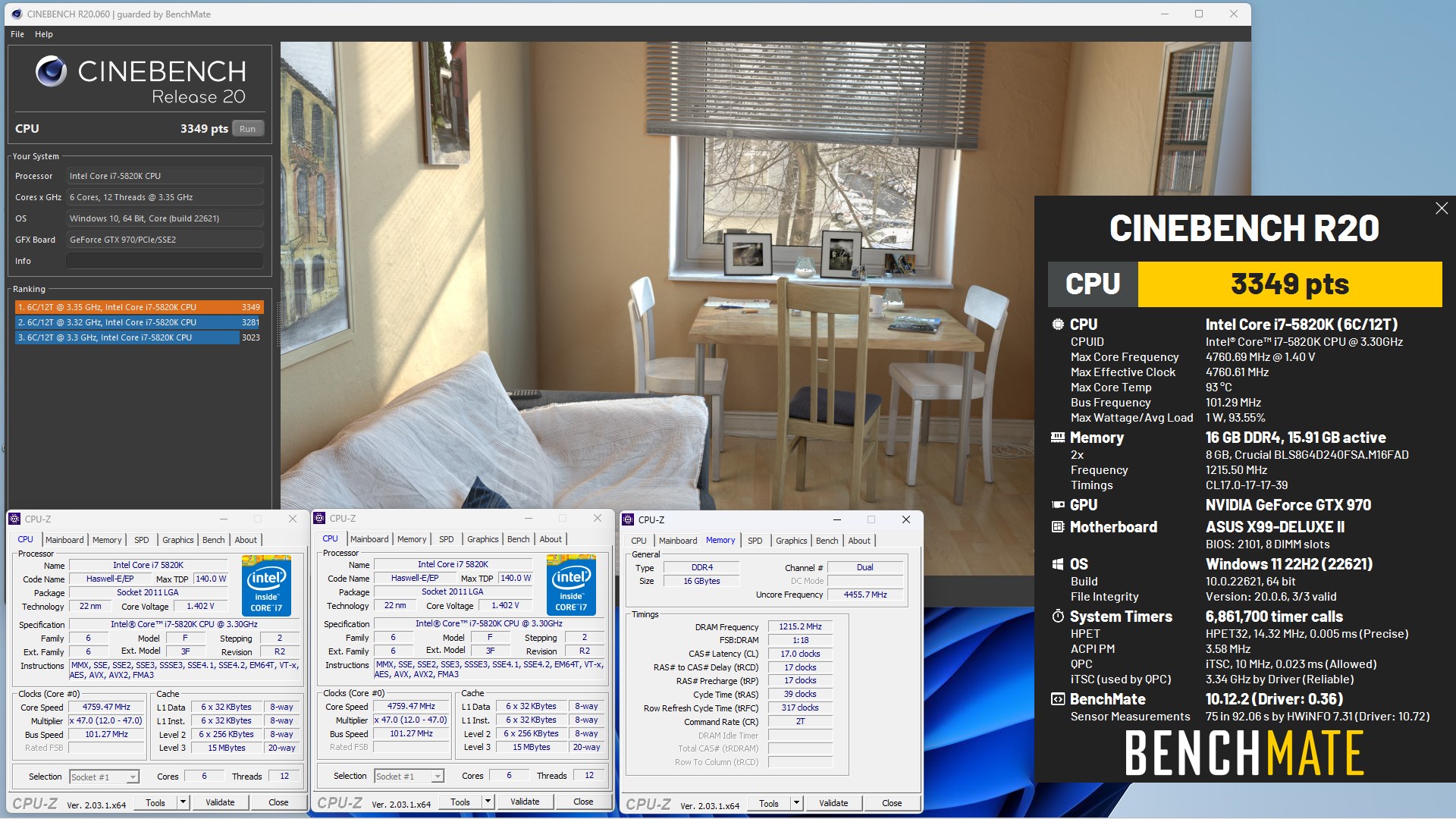Click Close button in right CPU-Z
Image resolution: width=1456 pixels, height=819 pixels.
tap(892, 803)
